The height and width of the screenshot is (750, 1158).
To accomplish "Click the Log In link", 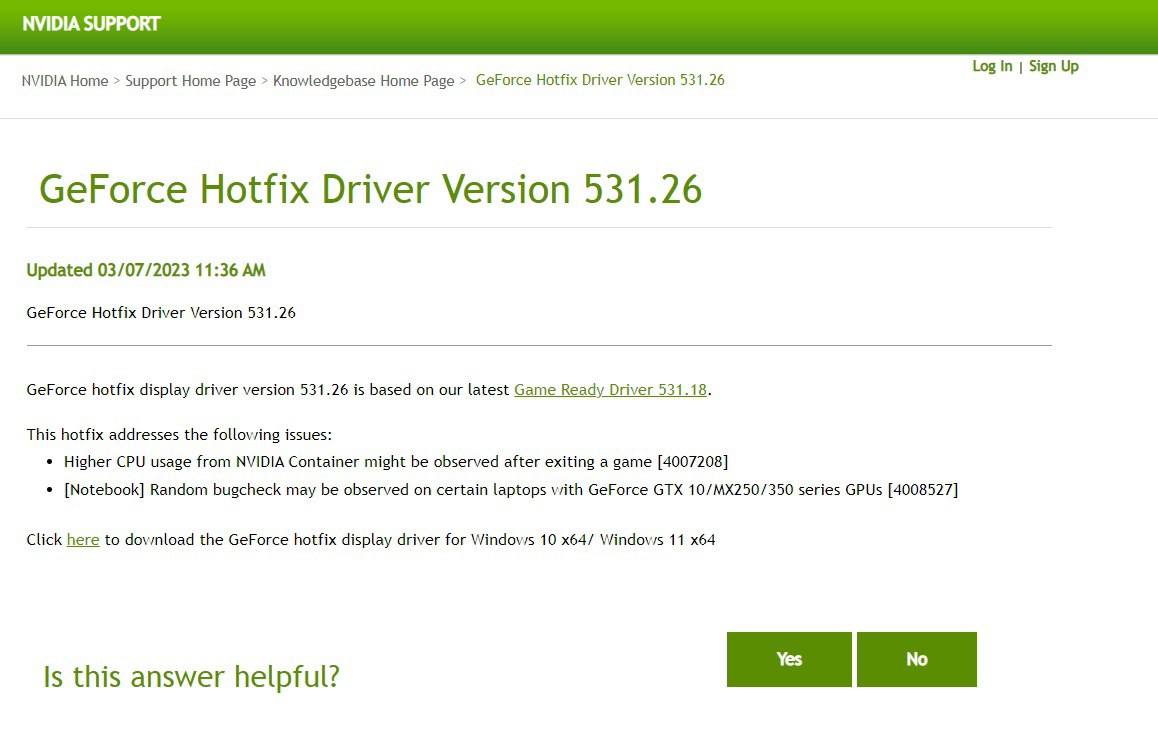I will [992, 66].
